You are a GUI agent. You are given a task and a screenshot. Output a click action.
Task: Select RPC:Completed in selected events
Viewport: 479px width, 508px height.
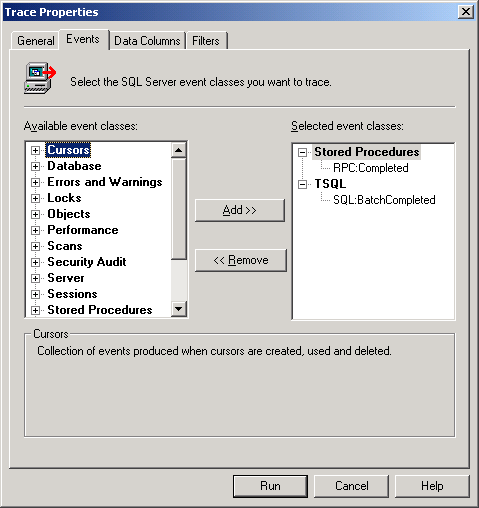tap(371, 168)
